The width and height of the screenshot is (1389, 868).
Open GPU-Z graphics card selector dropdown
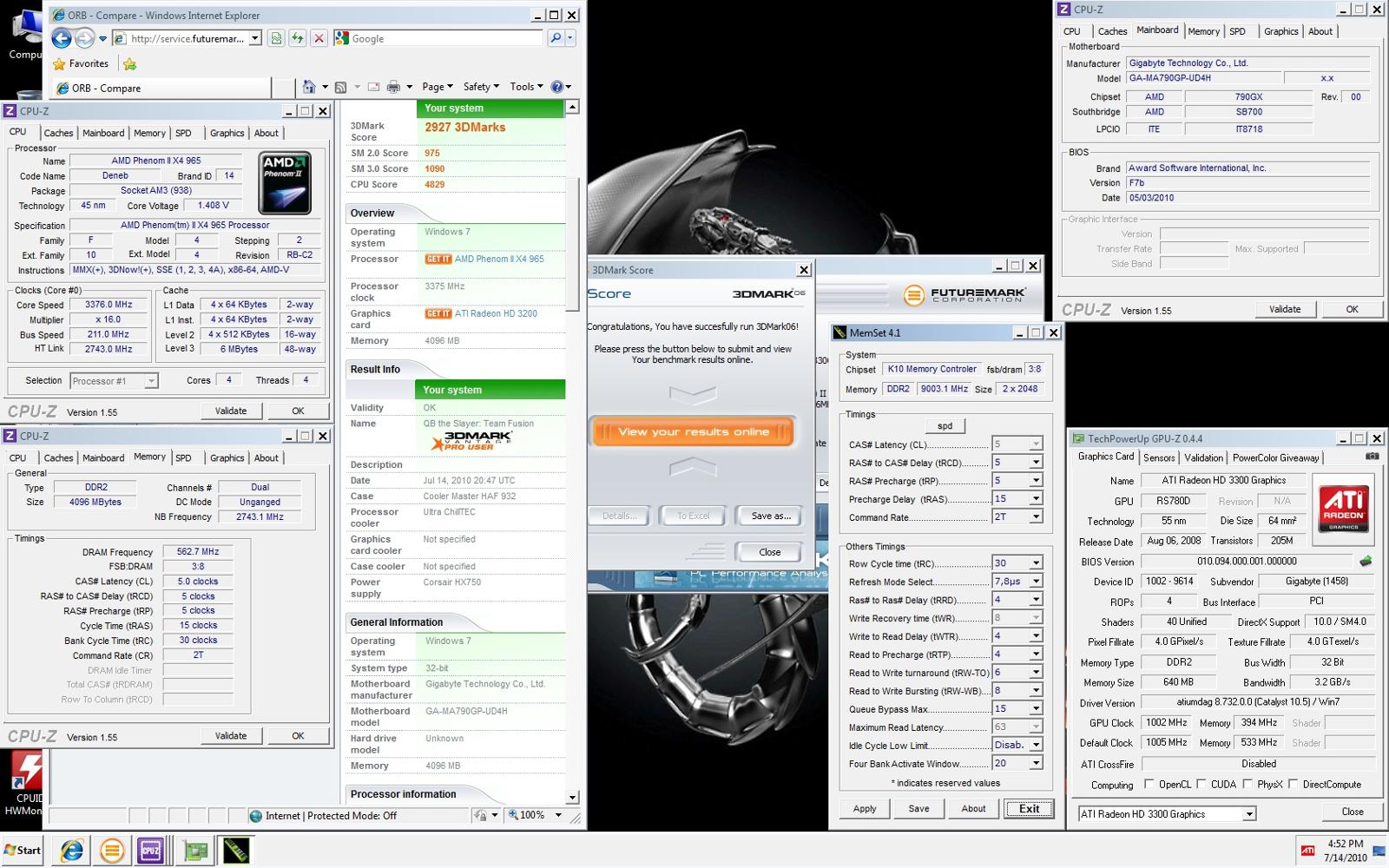(1249, 814)
